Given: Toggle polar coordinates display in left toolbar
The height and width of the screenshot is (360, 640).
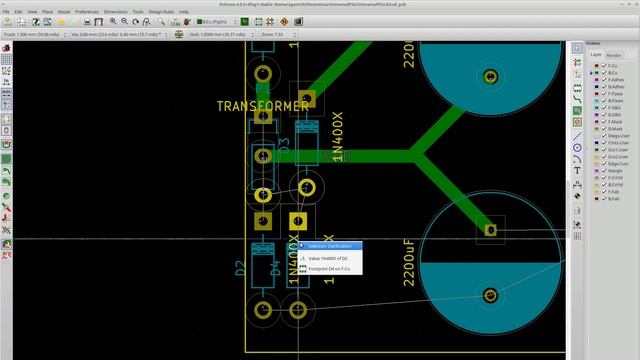Looking at the screenshot, I should pyautogui.click(x=6, y=71).
